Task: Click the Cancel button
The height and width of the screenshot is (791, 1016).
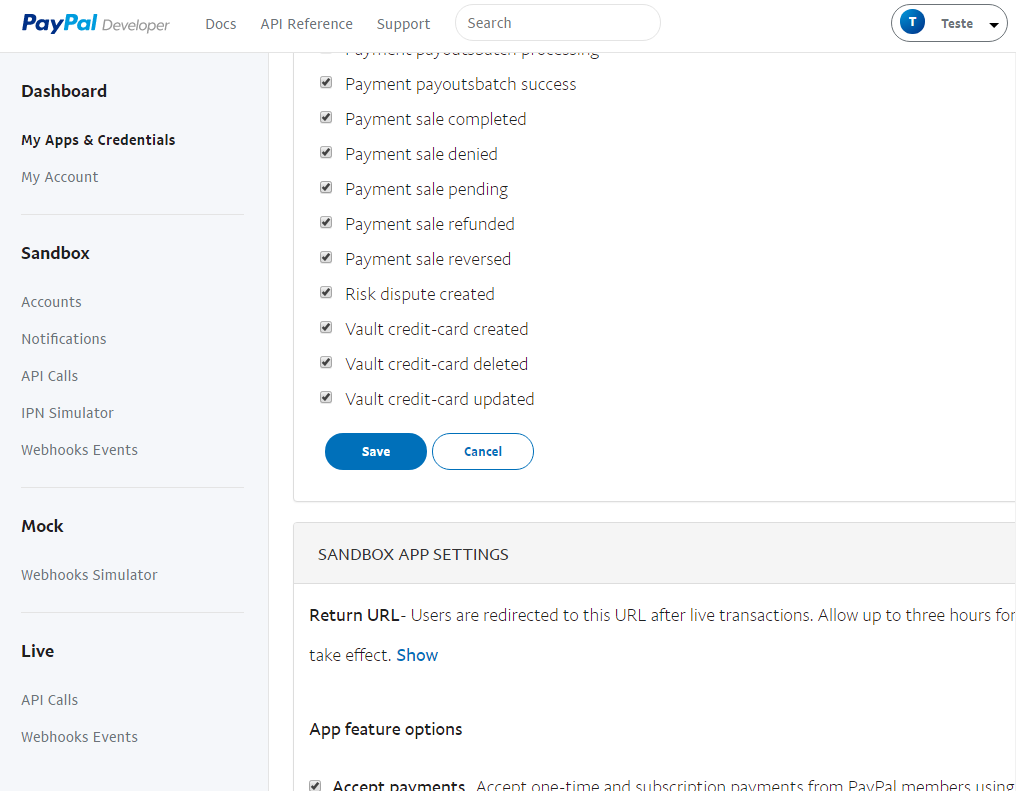Action: click(x=483, y=452)
